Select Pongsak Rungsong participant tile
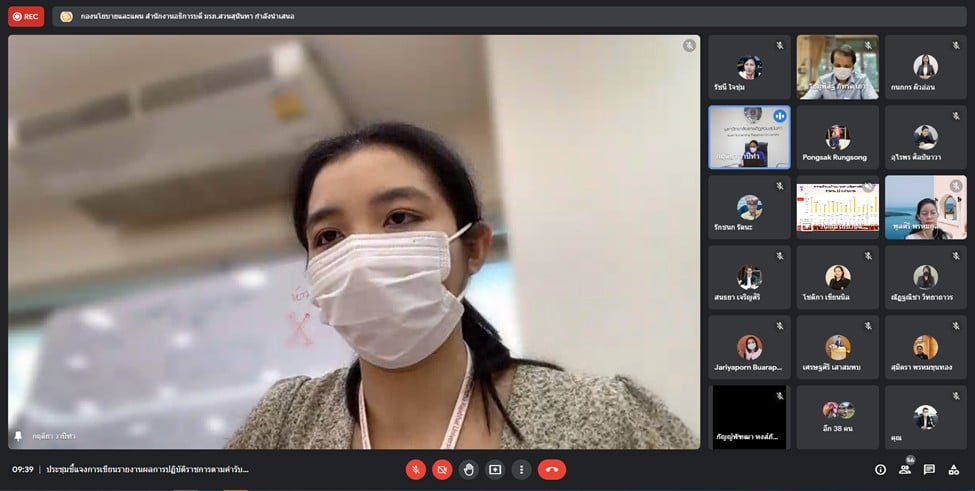The width and height of the screenshot is (975, 491). pos(837,138)
